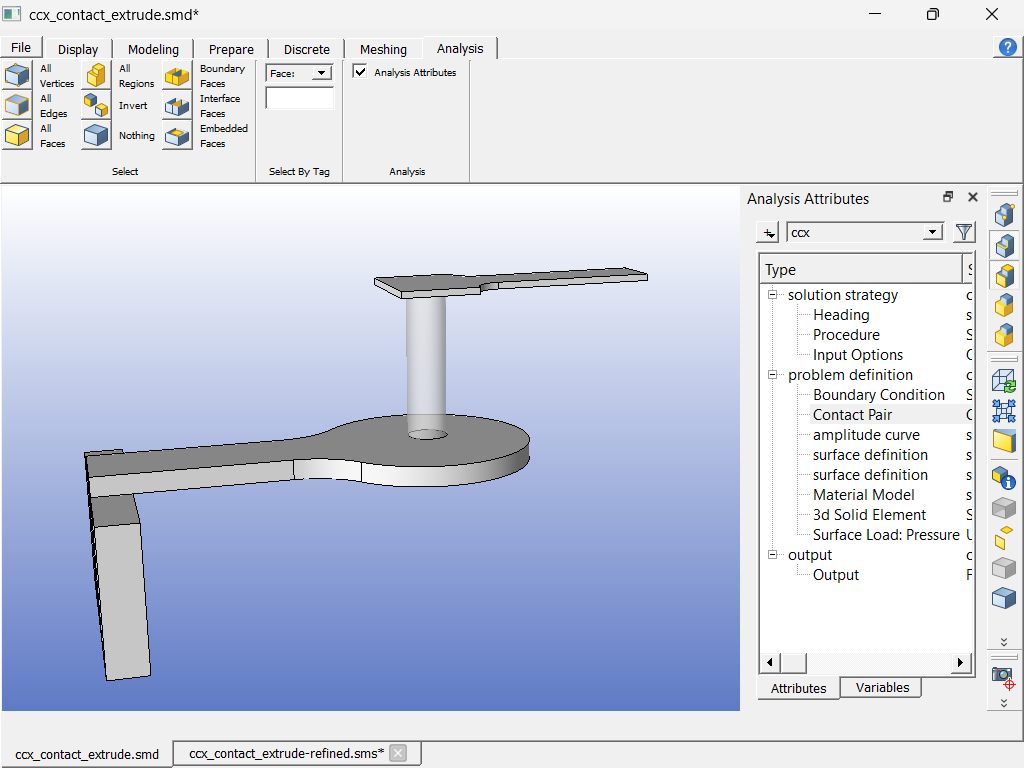Click the cube with blue info badge icon
The height and width of the screenshot is (768, 1024).
tap(1004, 477)
